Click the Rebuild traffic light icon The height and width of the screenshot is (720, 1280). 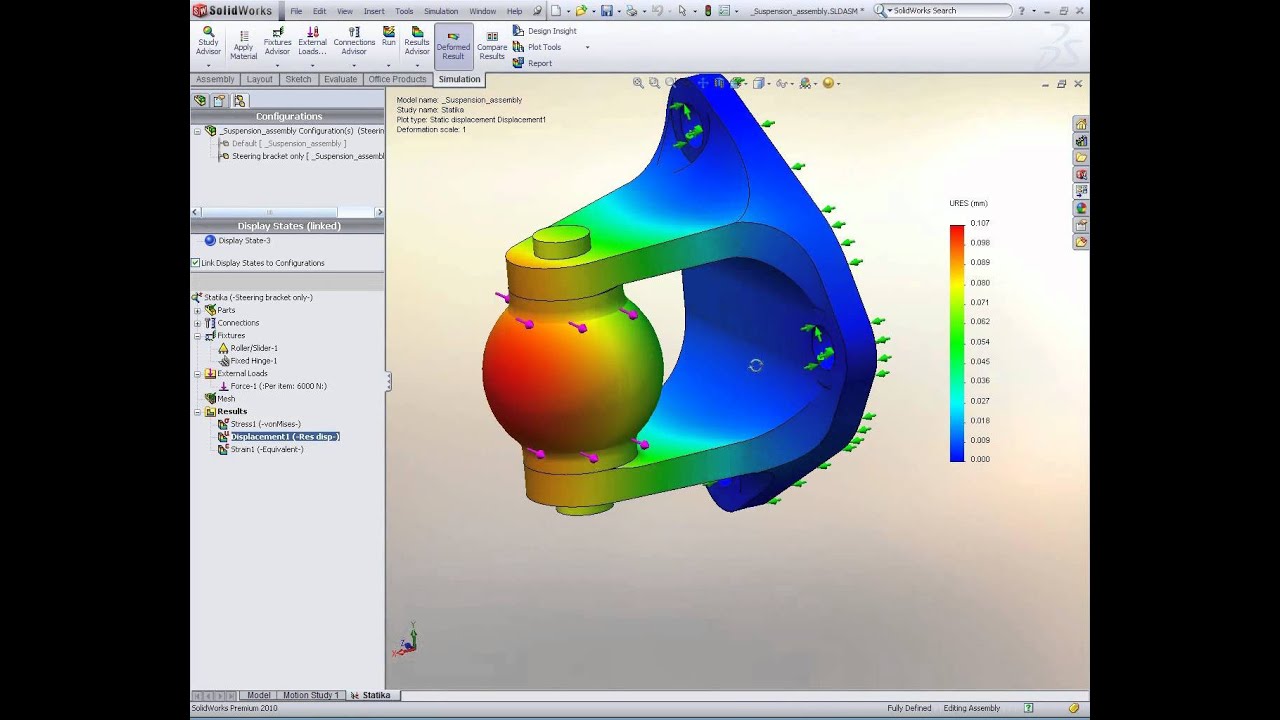(x=708, y=11)
